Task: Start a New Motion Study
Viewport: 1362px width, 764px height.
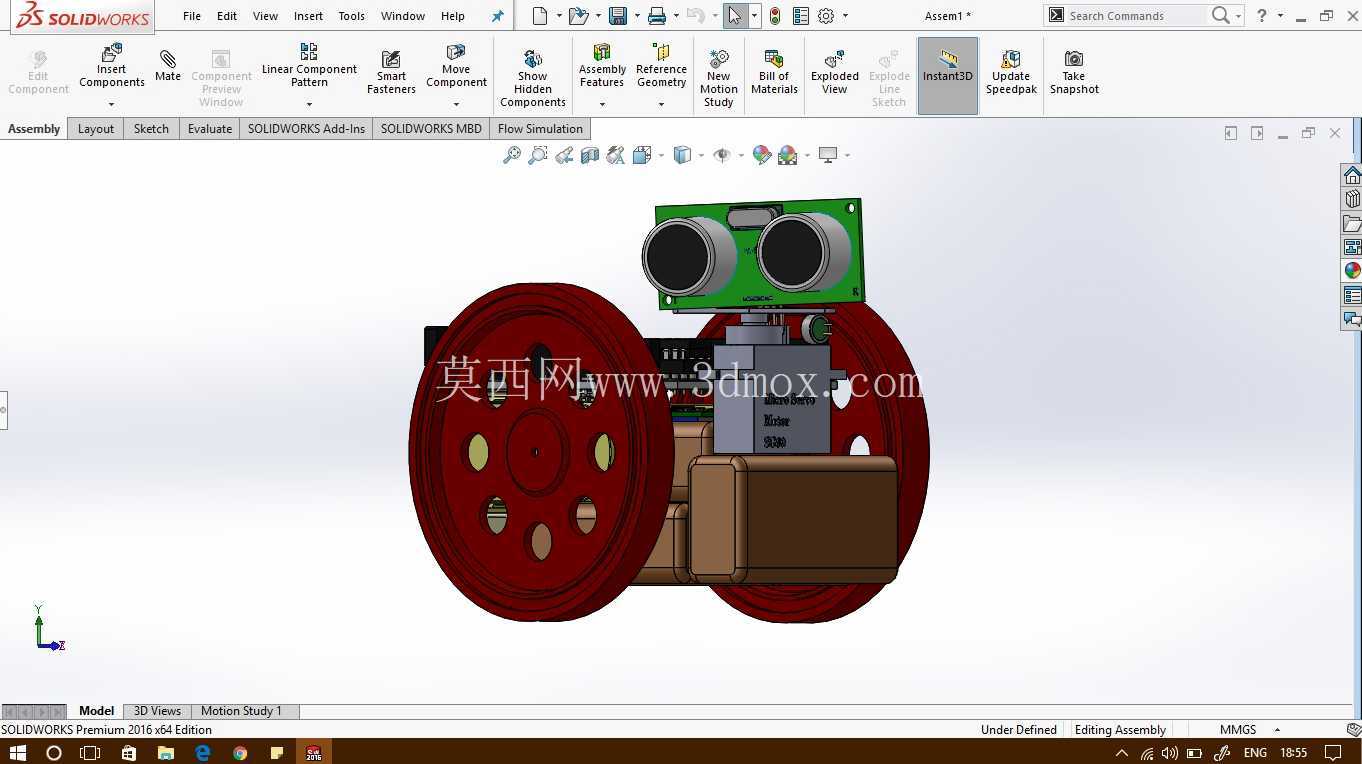Action: point(719,76)
